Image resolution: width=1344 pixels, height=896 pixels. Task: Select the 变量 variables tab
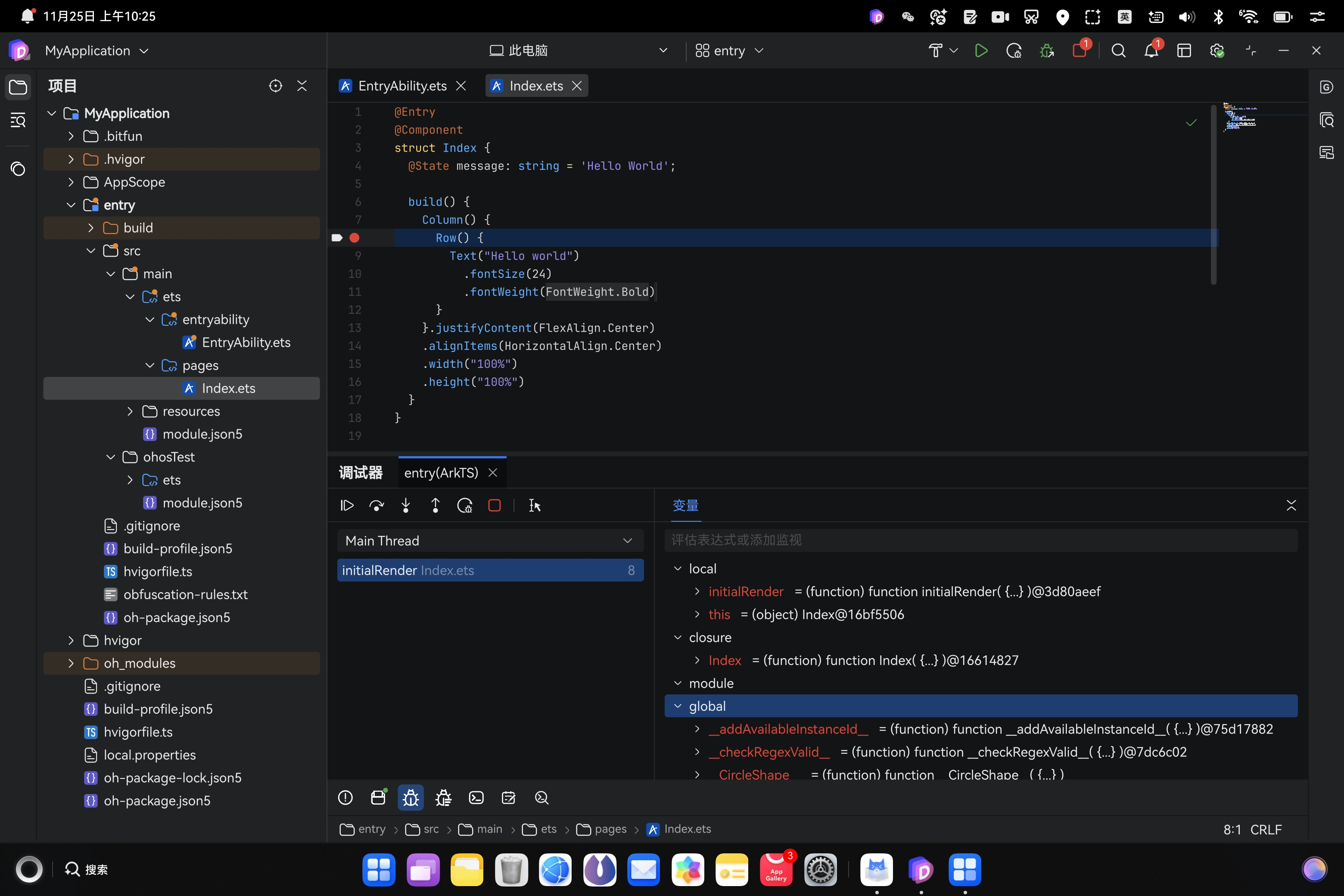pos(685,506)
